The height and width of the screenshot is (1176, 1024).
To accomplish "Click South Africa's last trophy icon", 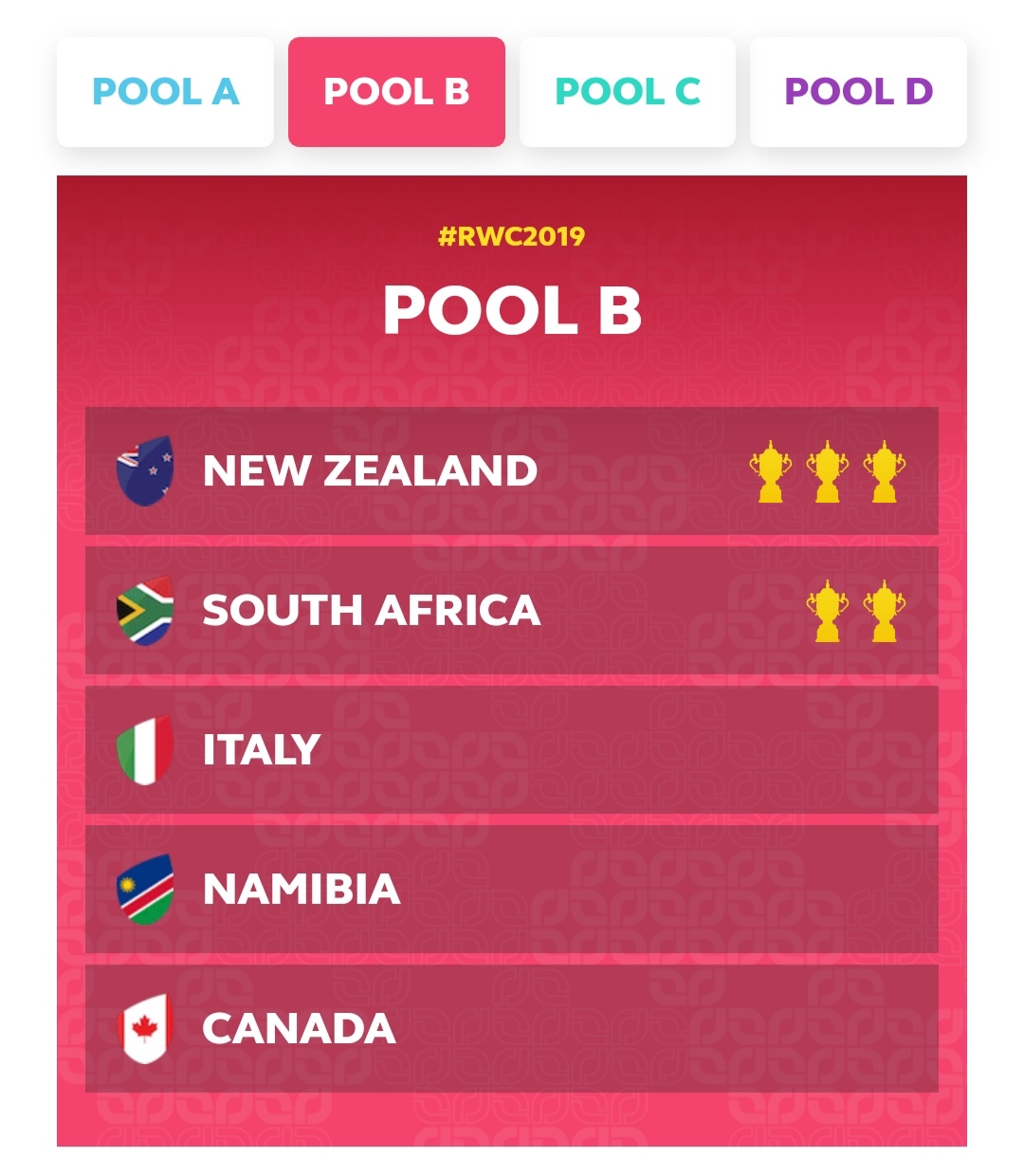I will click(x=884, y=611).
